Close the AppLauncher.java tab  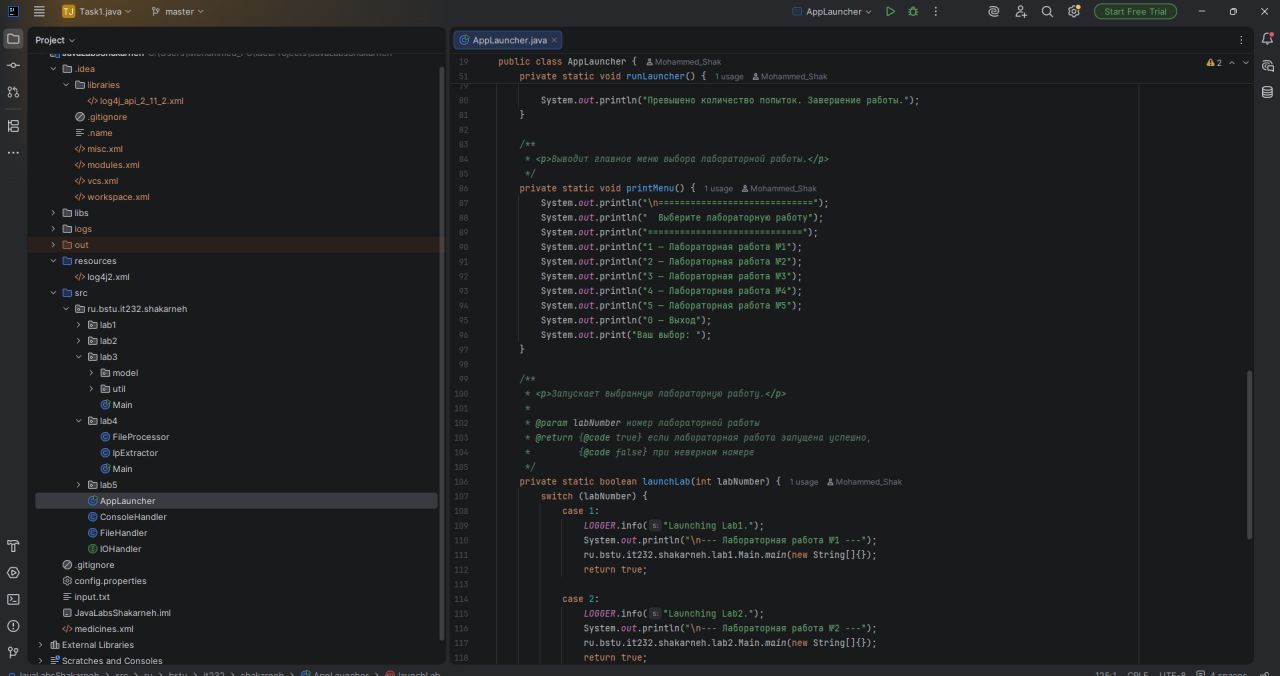coord(555,40)
